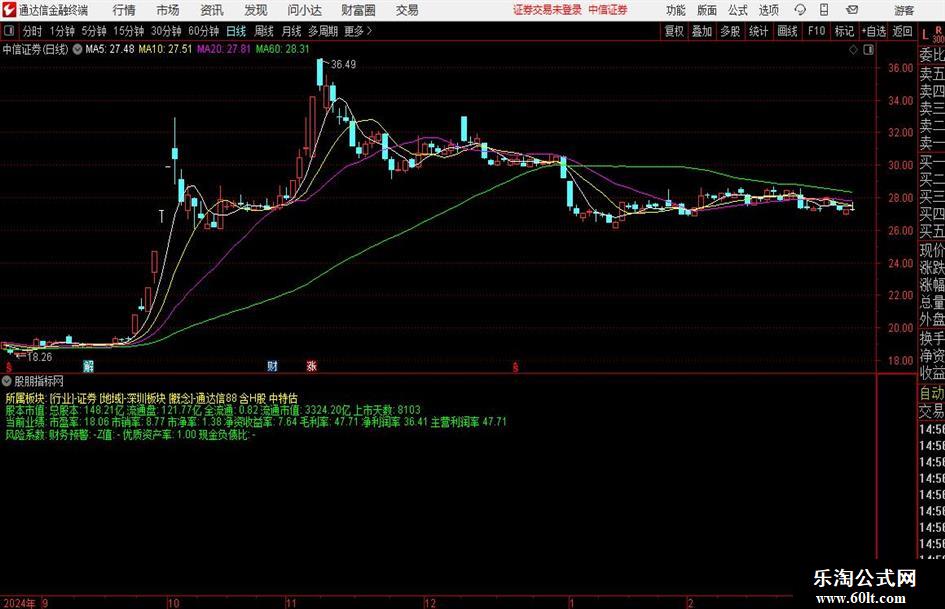945x609 pixels.
Task: Click the 18.26 low price label
Action: pyautogui.click(x=39, y=357)
